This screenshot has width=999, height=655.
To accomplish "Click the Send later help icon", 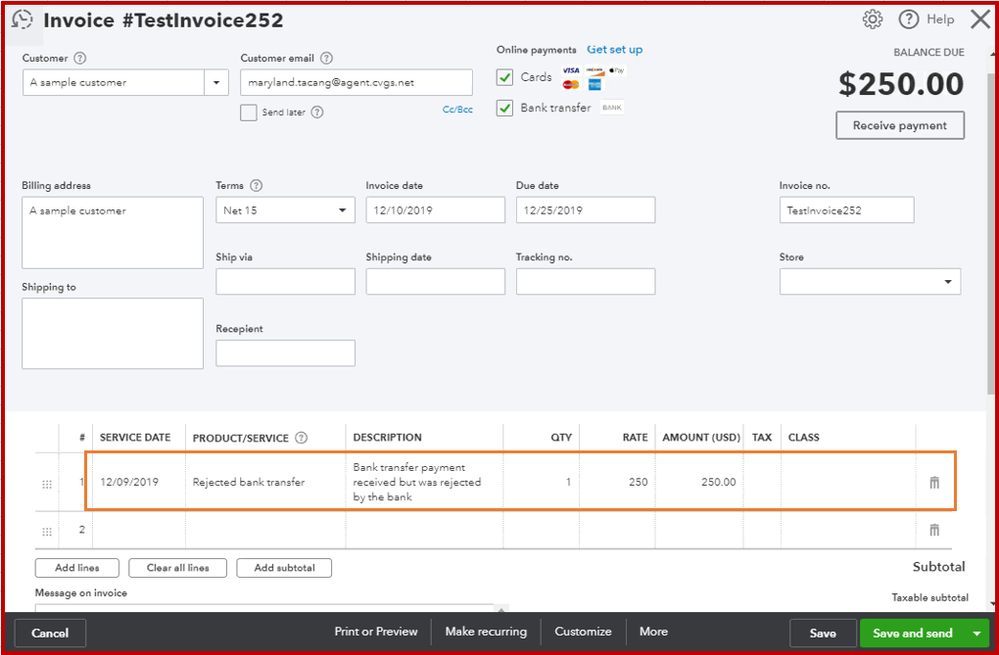I will 317,112.
